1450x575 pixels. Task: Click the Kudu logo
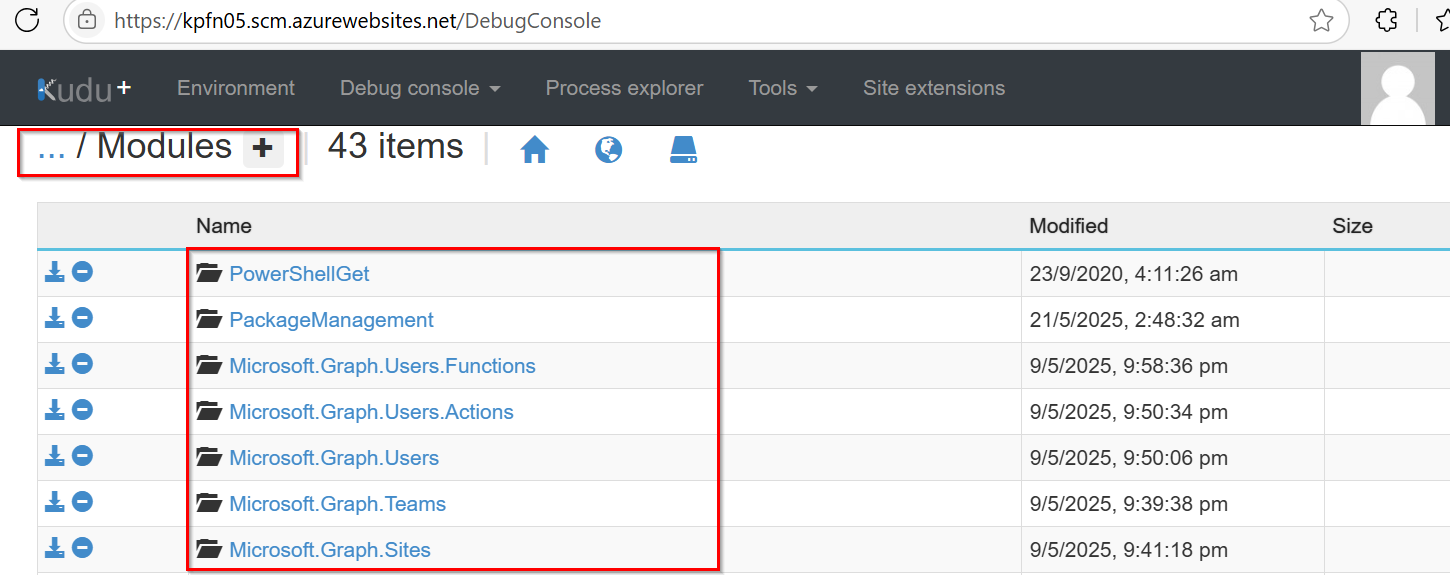pos(84,89)
